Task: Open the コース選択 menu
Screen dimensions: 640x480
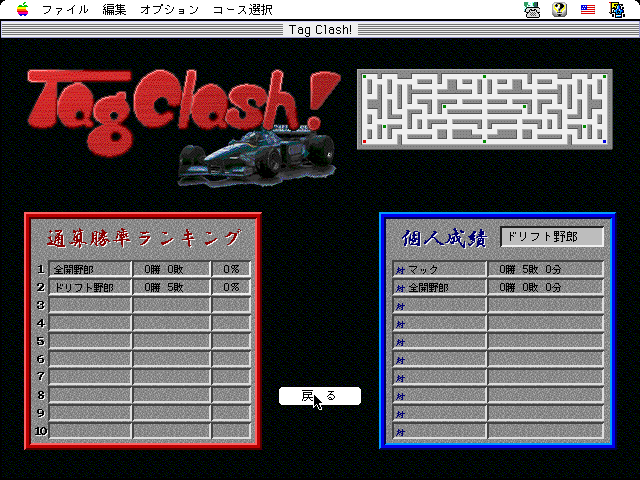Action: [243, 9]
